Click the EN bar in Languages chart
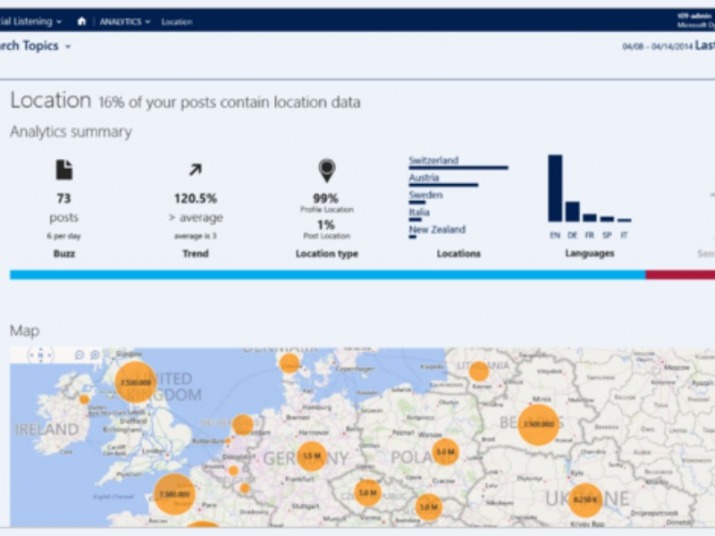715x536 pixels. (x=555, y=188)
